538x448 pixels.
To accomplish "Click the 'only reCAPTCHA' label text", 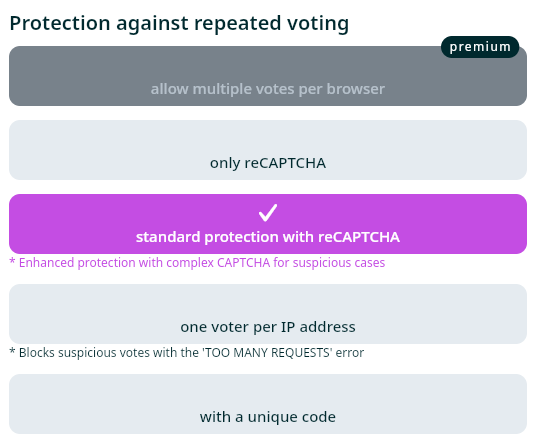I will (x=268, y=163).
